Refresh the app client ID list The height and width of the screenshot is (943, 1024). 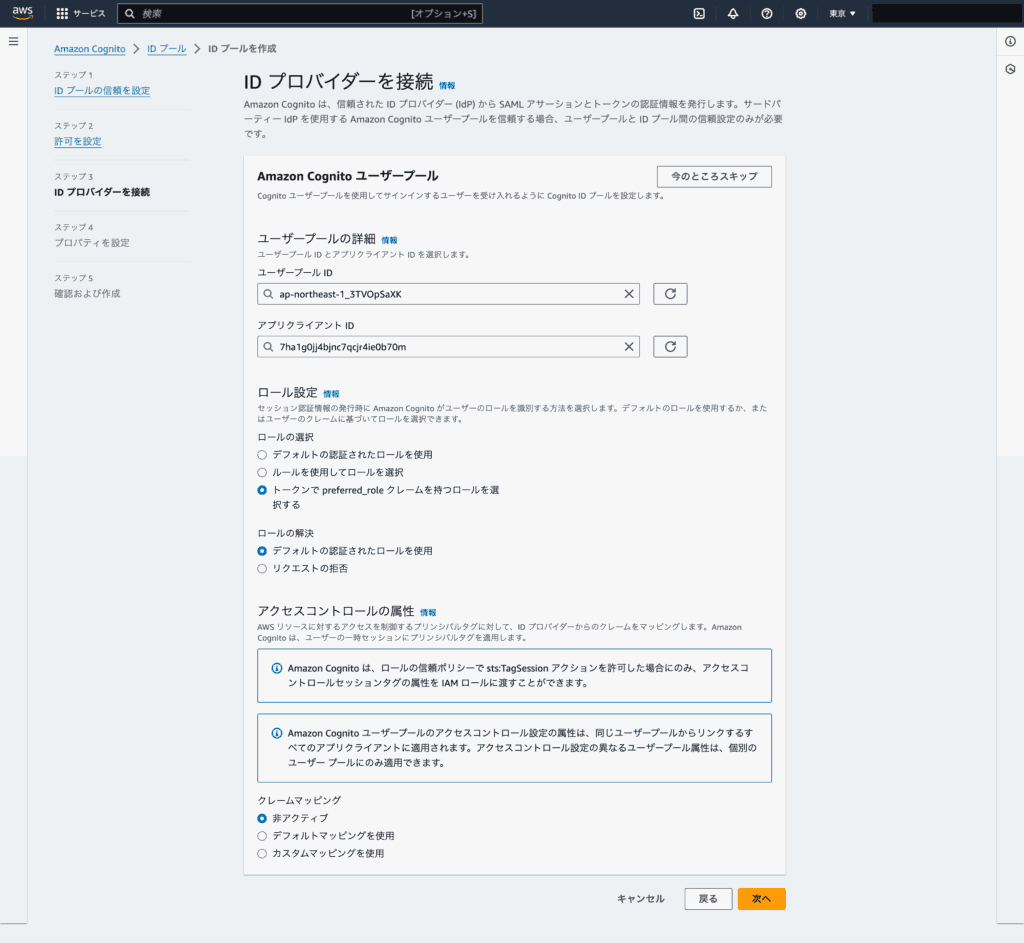670,347
